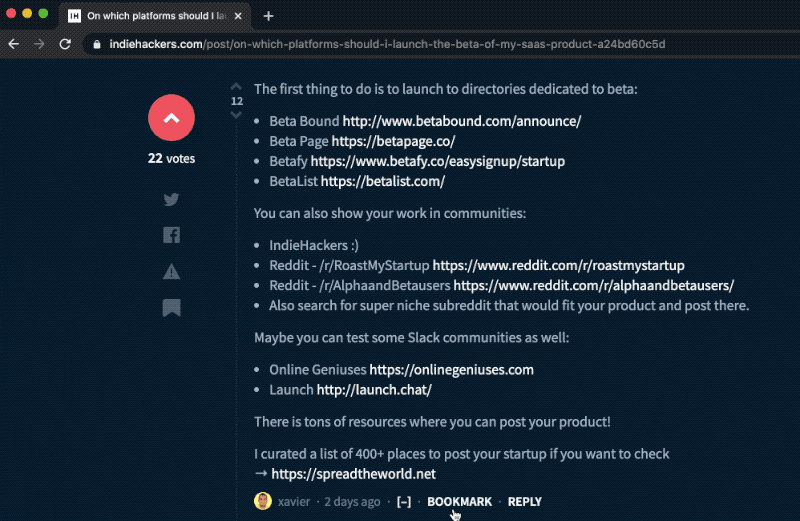The width and height of the screenshot is (800, 521).
Task: Collapse xavier's comment with the [–] toggle
Action: click(404, 502)
